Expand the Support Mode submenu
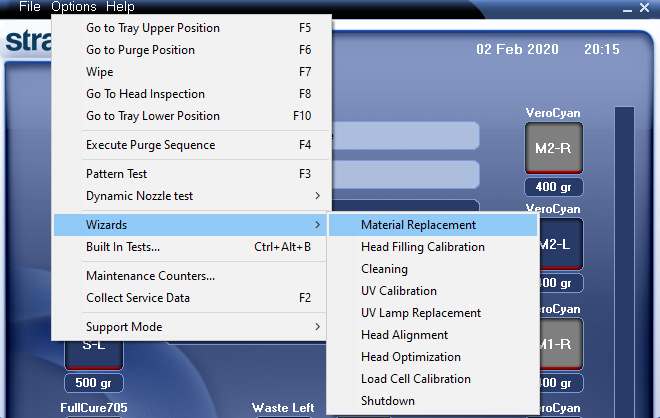This screenshot has width=660, height=418. point(318,327)
